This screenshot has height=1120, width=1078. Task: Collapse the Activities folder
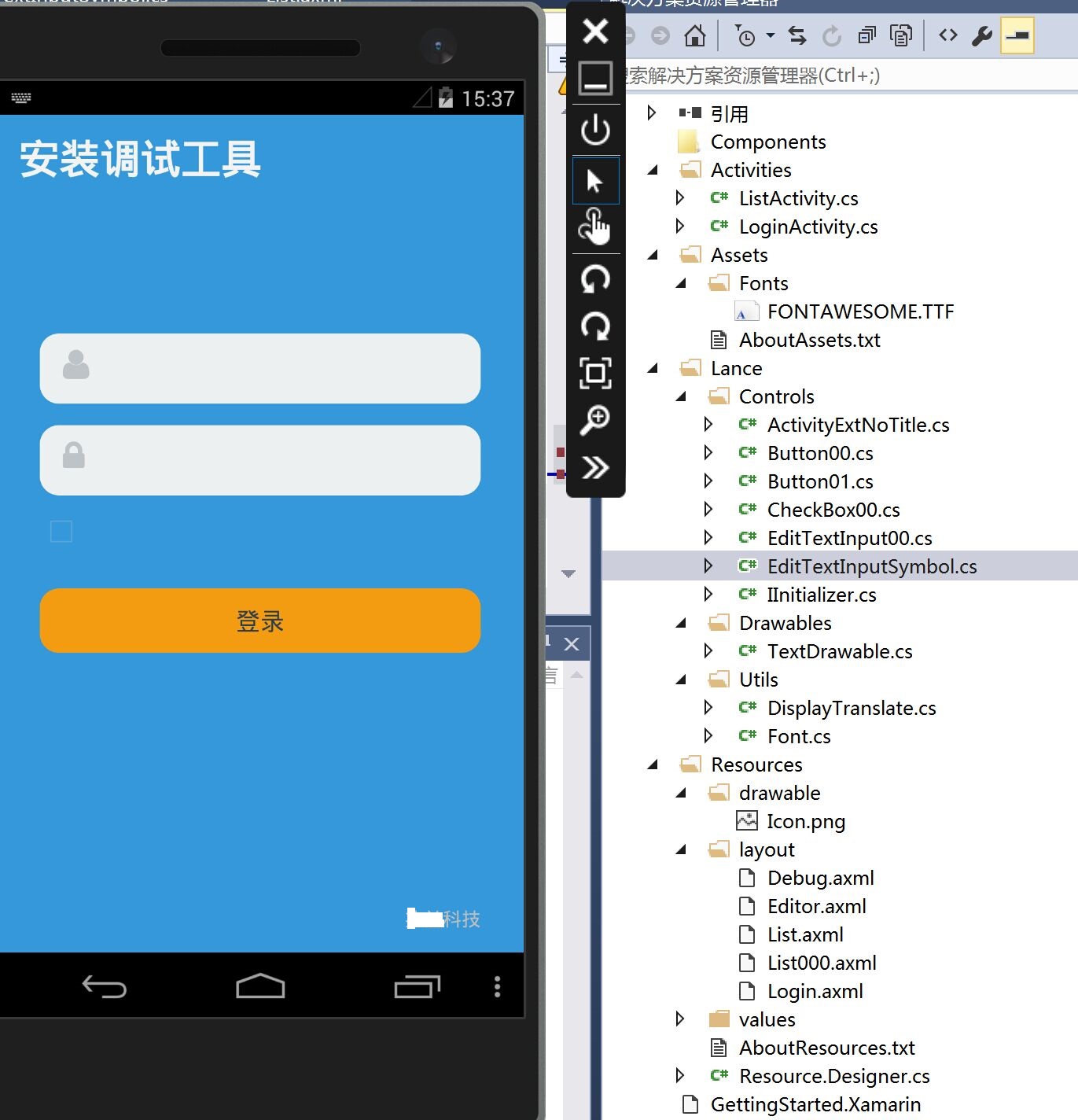(653, 170)
